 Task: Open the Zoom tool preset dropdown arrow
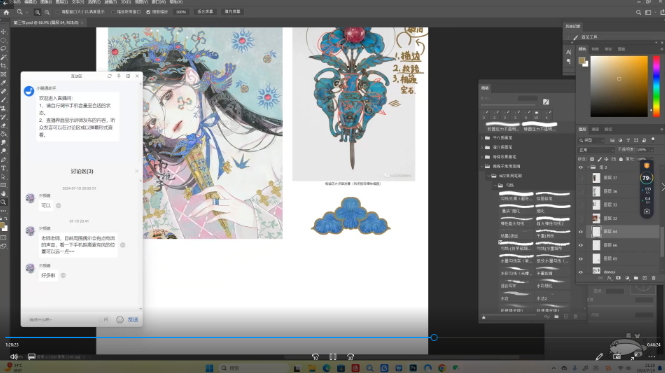[26, 13]
